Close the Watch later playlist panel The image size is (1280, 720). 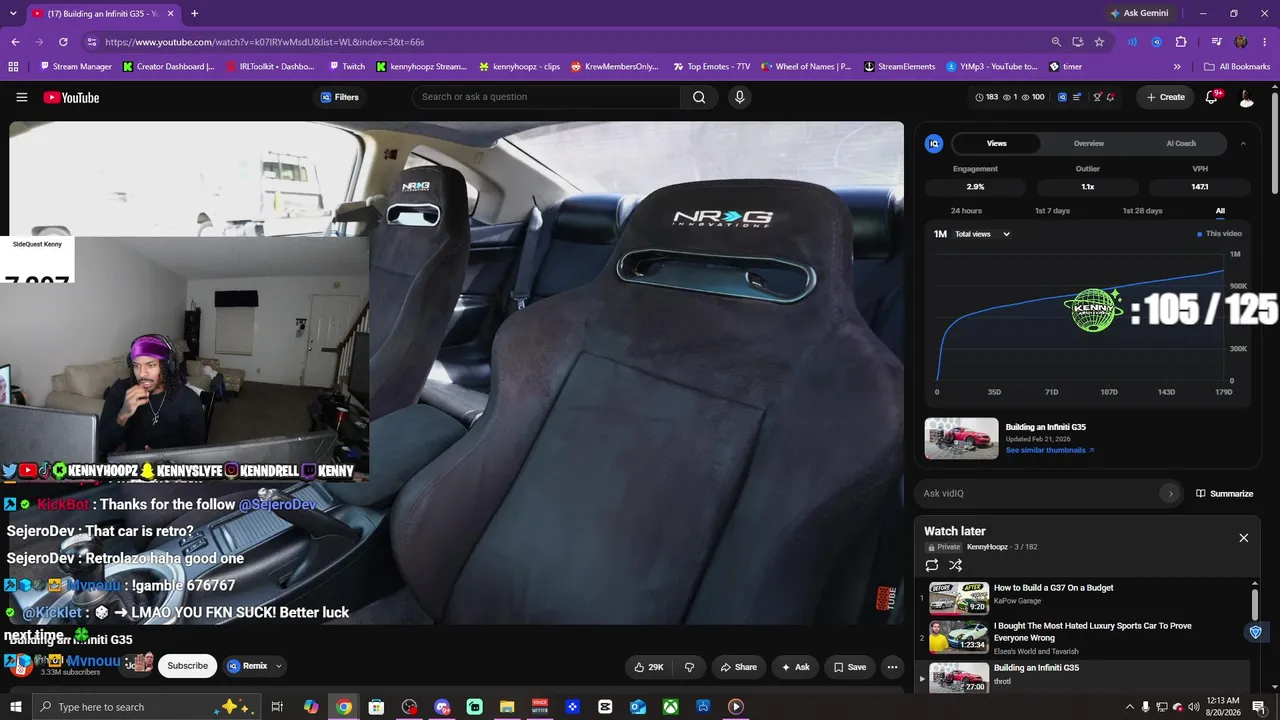[x=1244, y=538]
